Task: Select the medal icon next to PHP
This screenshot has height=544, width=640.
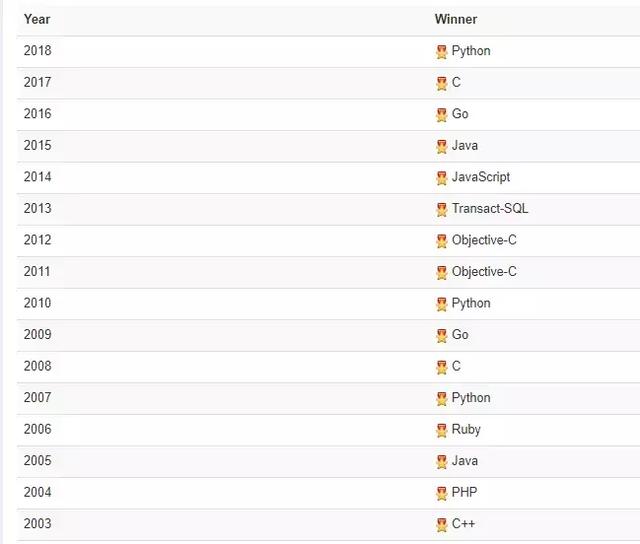Action: [x=442, y=493]
